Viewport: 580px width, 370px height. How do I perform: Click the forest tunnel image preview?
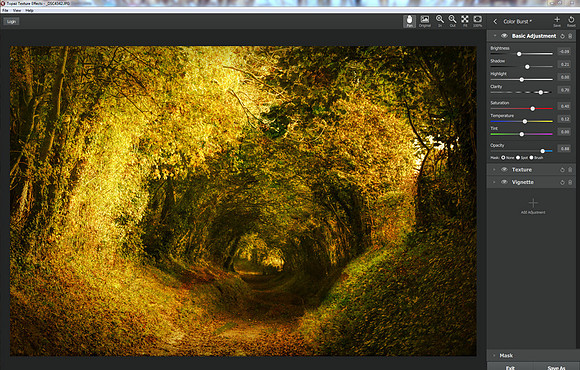point(243,201)
